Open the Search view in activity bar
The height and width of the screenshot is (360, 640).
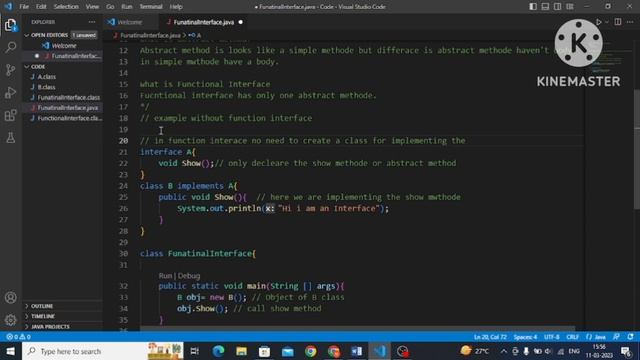(11, 47)
